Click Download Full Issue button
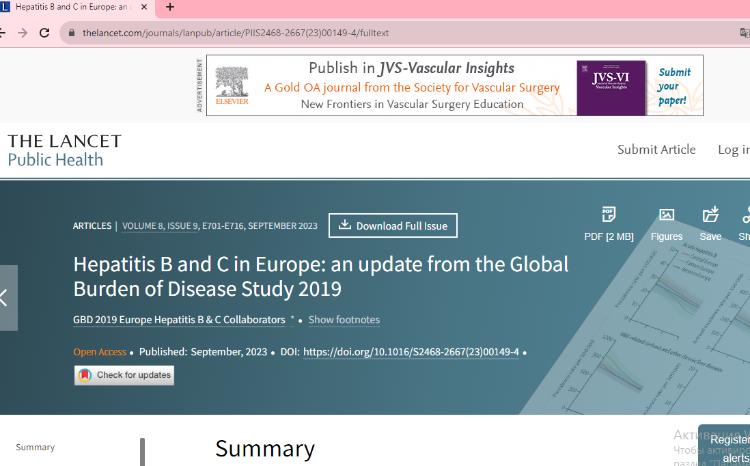The width and height of the screenshot is (750, 466). [x=393, y=226]
